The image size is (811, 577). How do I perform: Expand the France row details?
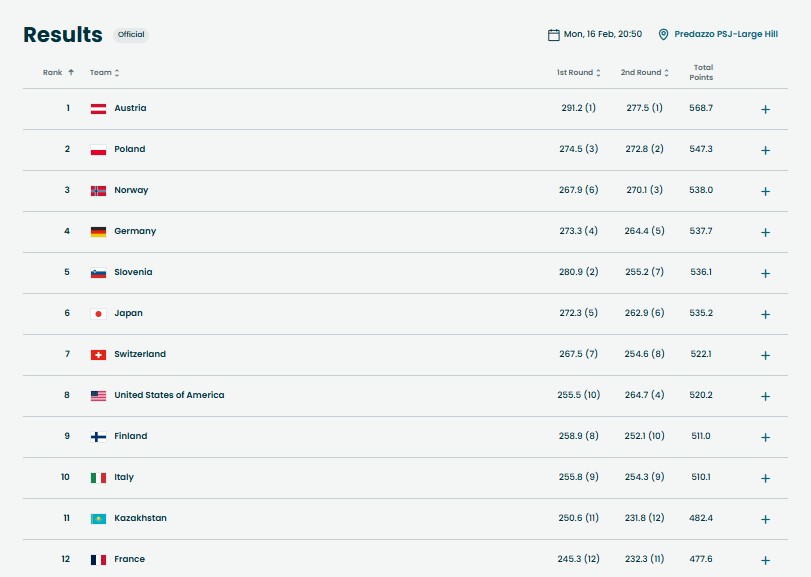[x=765, y=560]
